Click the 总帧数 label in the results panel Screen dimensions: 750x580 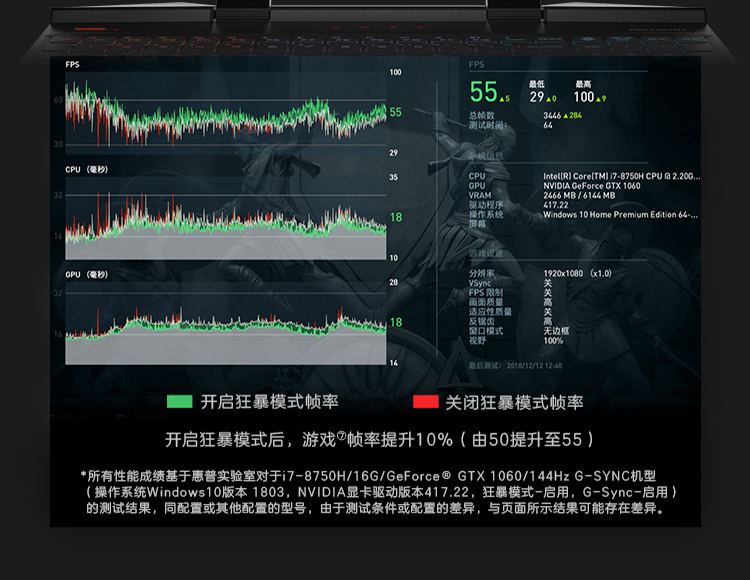click(482, 116)
